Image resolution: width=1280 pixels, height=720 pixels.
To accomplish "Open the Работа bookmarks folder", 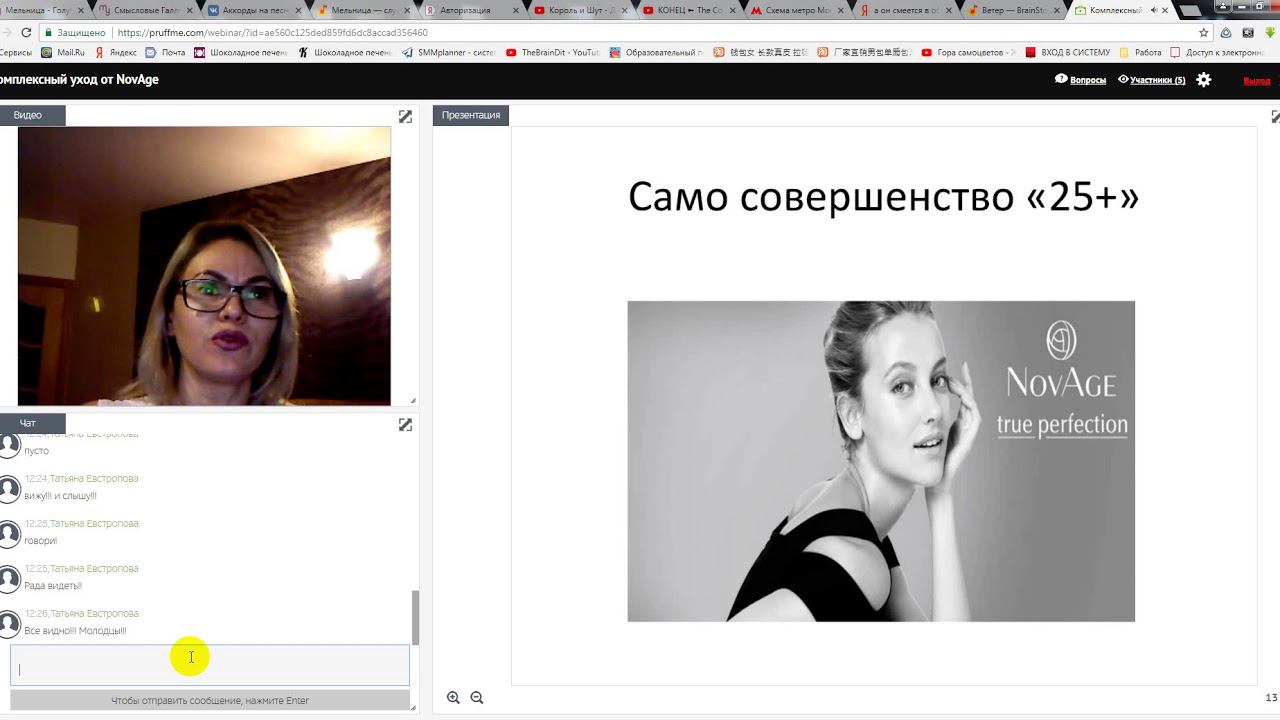I will coord(1141,52).
